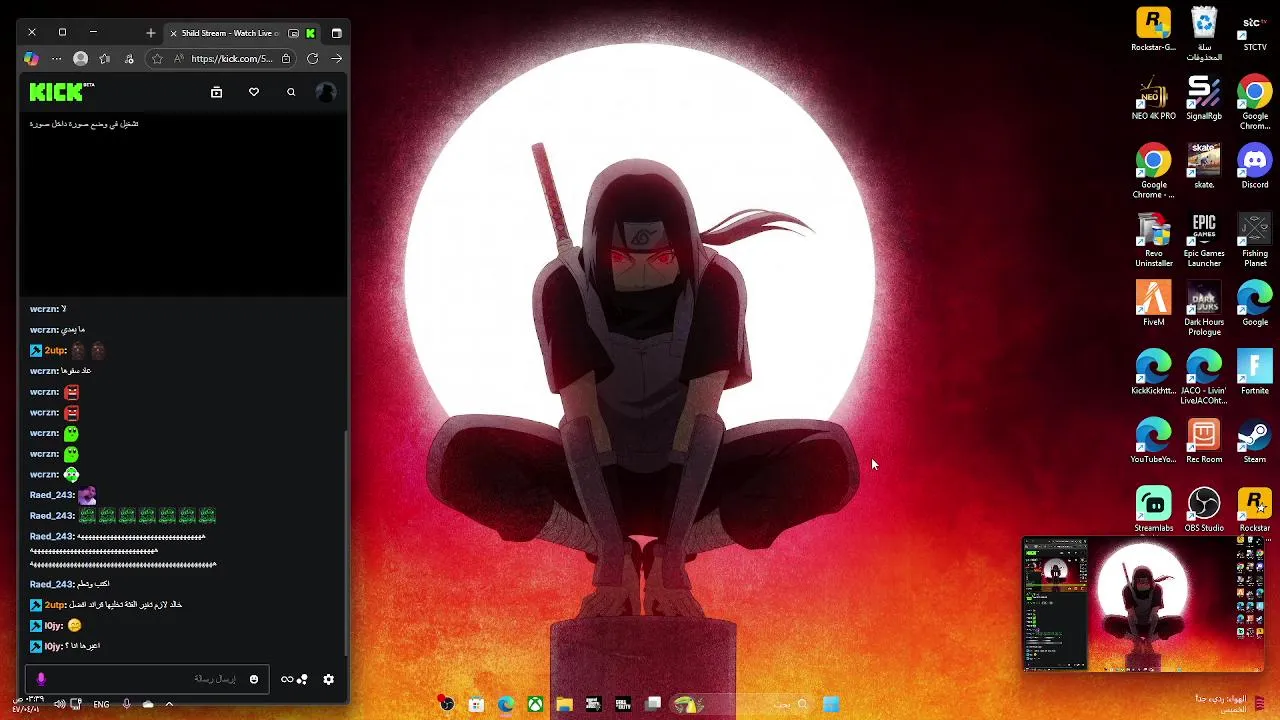Close the 5hild Stream tab
Screen dimensions: 1280x720
tap(173, 33)
